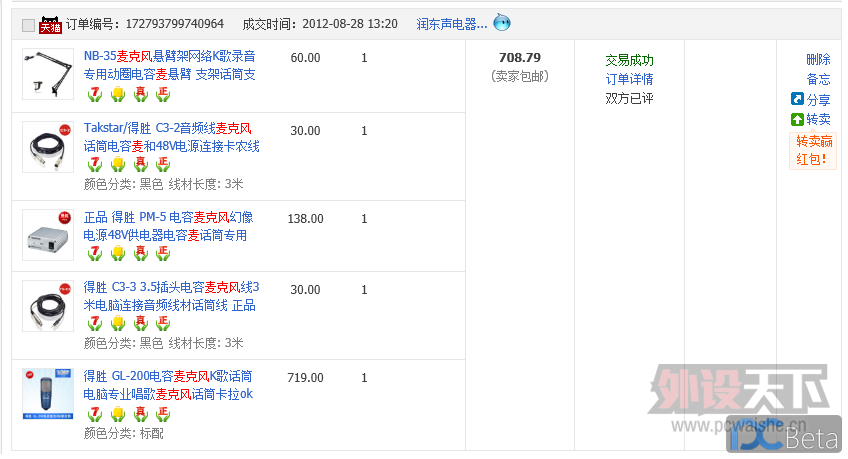Click the Tmall cat logo icon
Screen dimensions: 848x459
tap(50, 24)
